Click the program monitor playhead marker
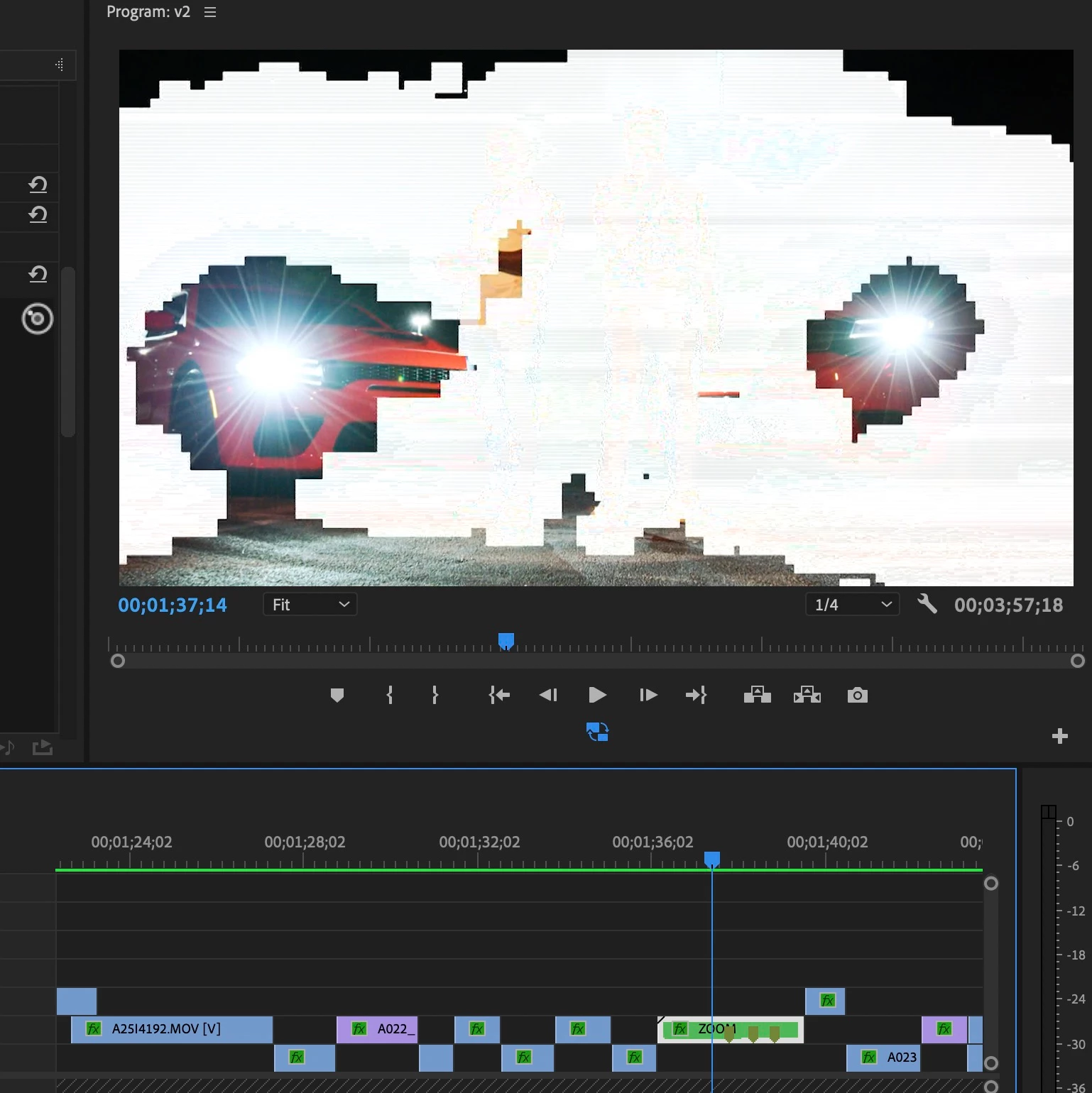Viewport: 1092px width, 1093px height. click(506, 641)
